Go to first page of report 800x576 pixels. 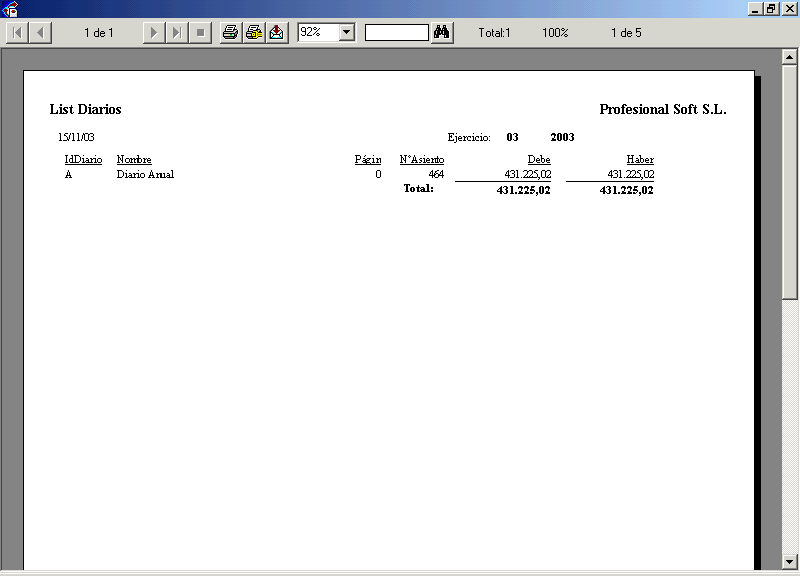point(18,33)
